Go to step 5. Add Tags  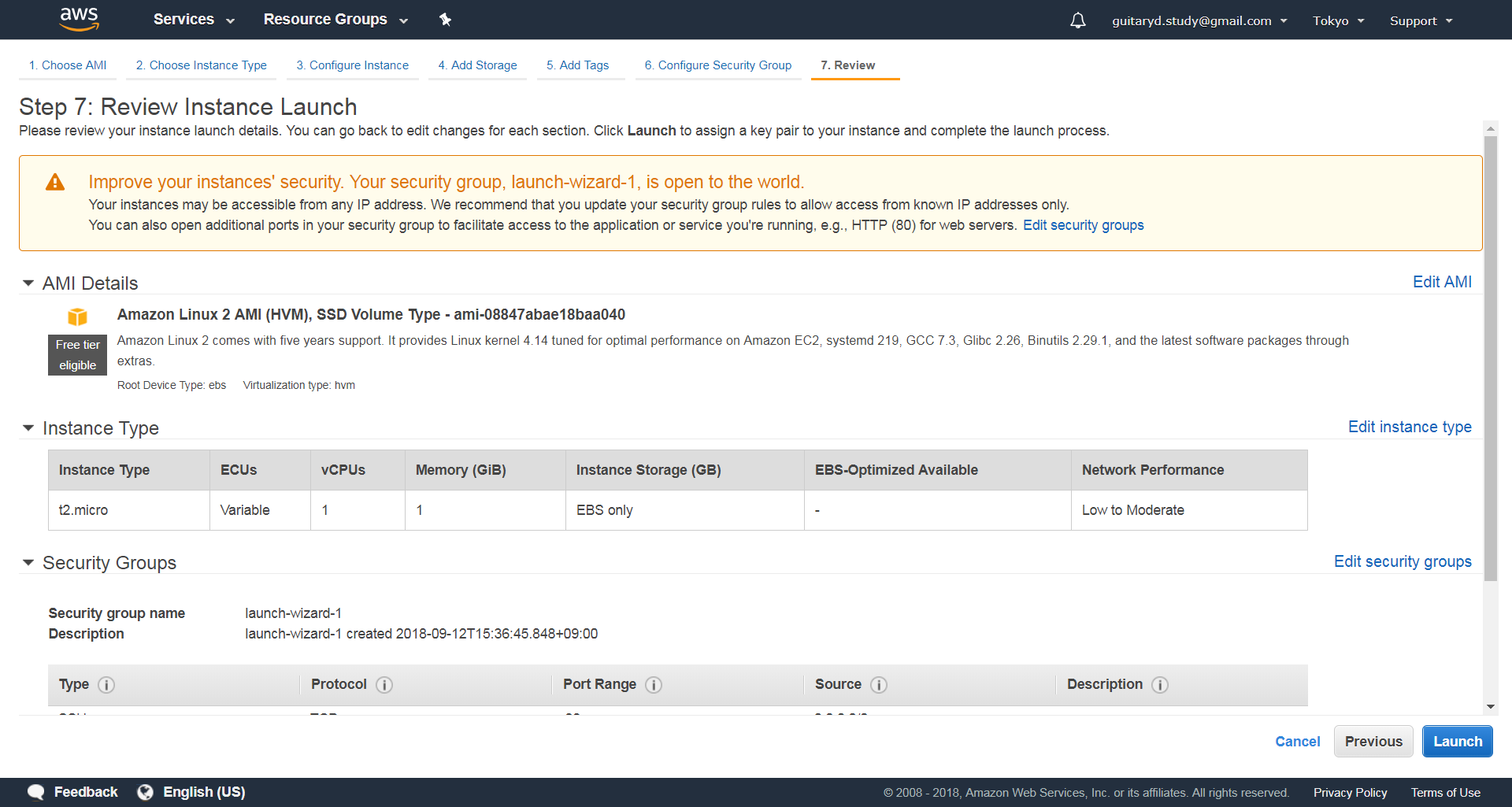[x=578, y=65]
